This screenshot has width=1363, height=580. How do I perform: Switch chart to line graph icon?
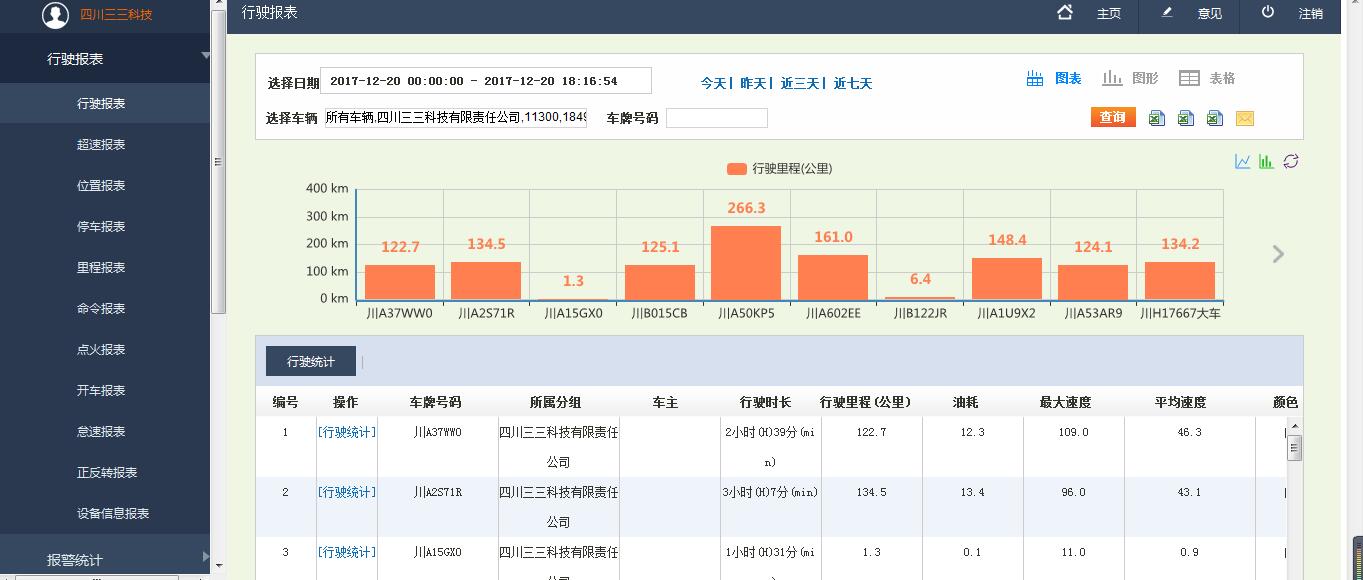tap(1243, 161)
